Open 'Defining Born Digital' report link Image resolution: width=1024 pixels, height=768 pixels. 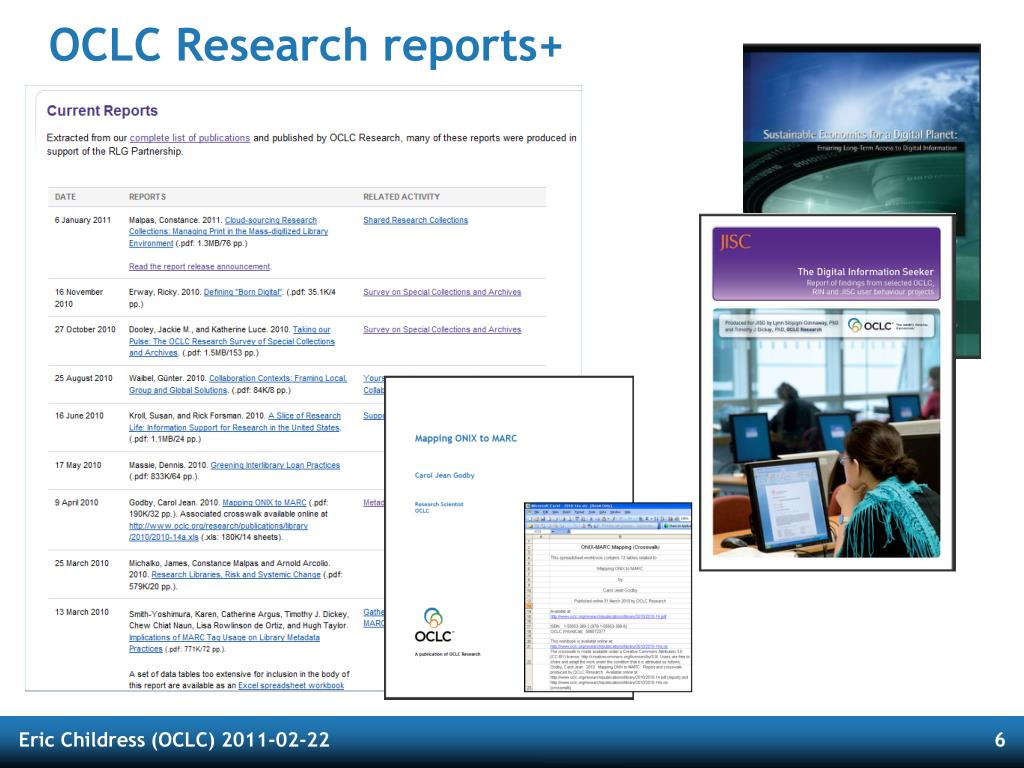tap(242, 292)
